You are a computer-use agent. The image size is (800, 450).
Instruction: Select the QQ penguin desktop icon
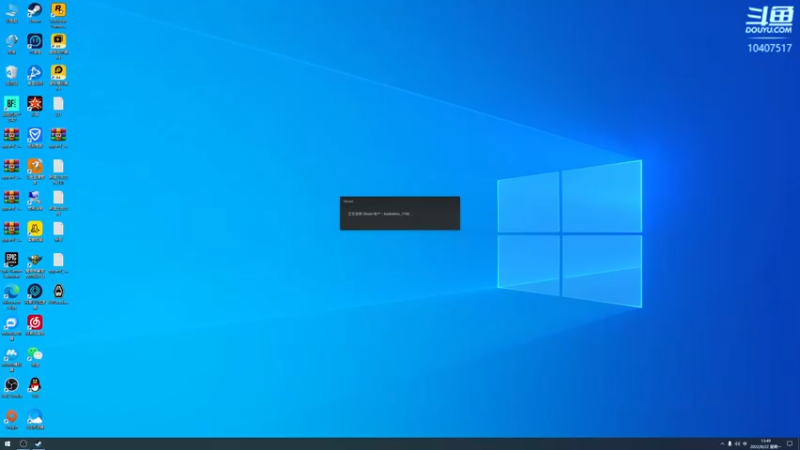click(35, 385)
